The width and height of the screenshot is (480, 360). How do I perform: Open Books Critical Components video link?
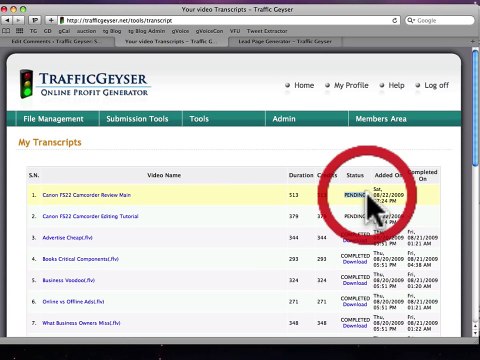point(80,259)
